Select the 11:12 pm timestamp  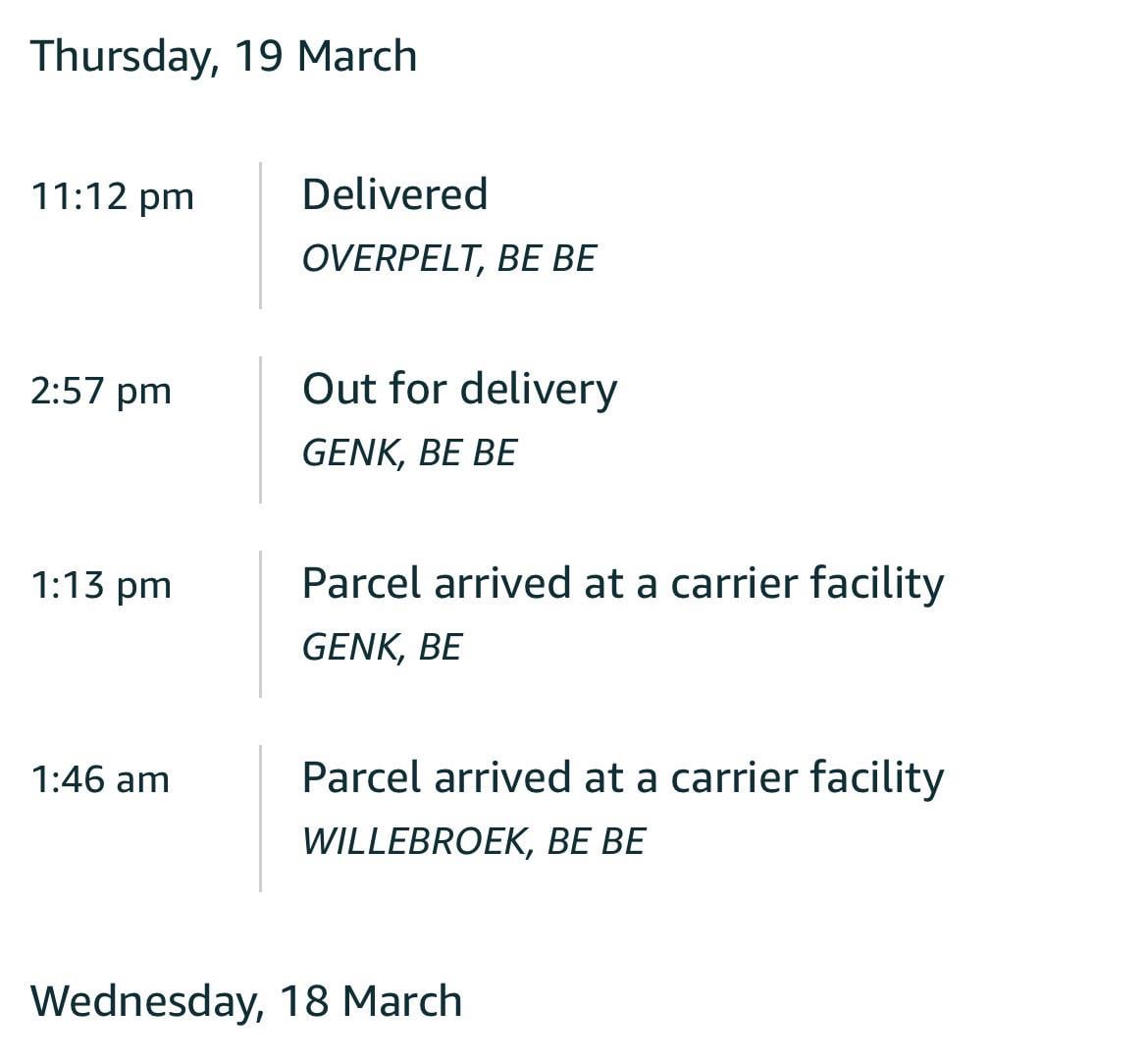pos(112,196)
